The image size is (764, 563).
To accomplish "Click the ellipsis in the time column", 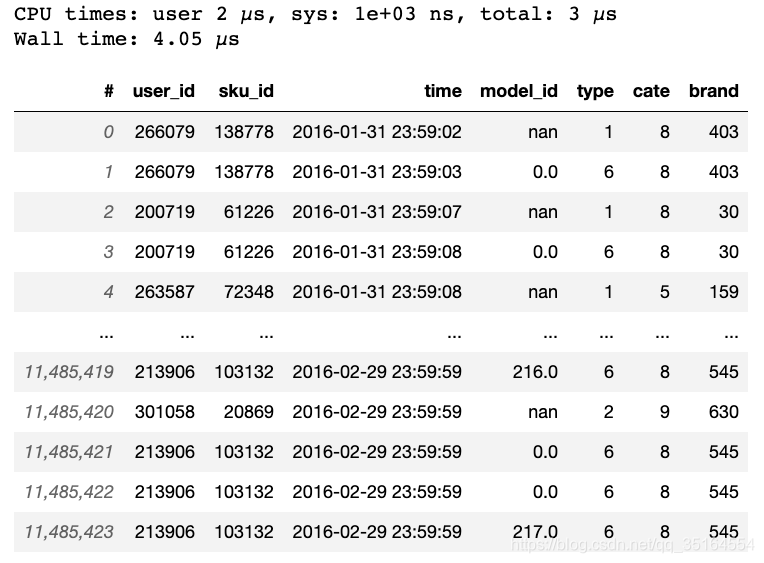I will [454, 332].
